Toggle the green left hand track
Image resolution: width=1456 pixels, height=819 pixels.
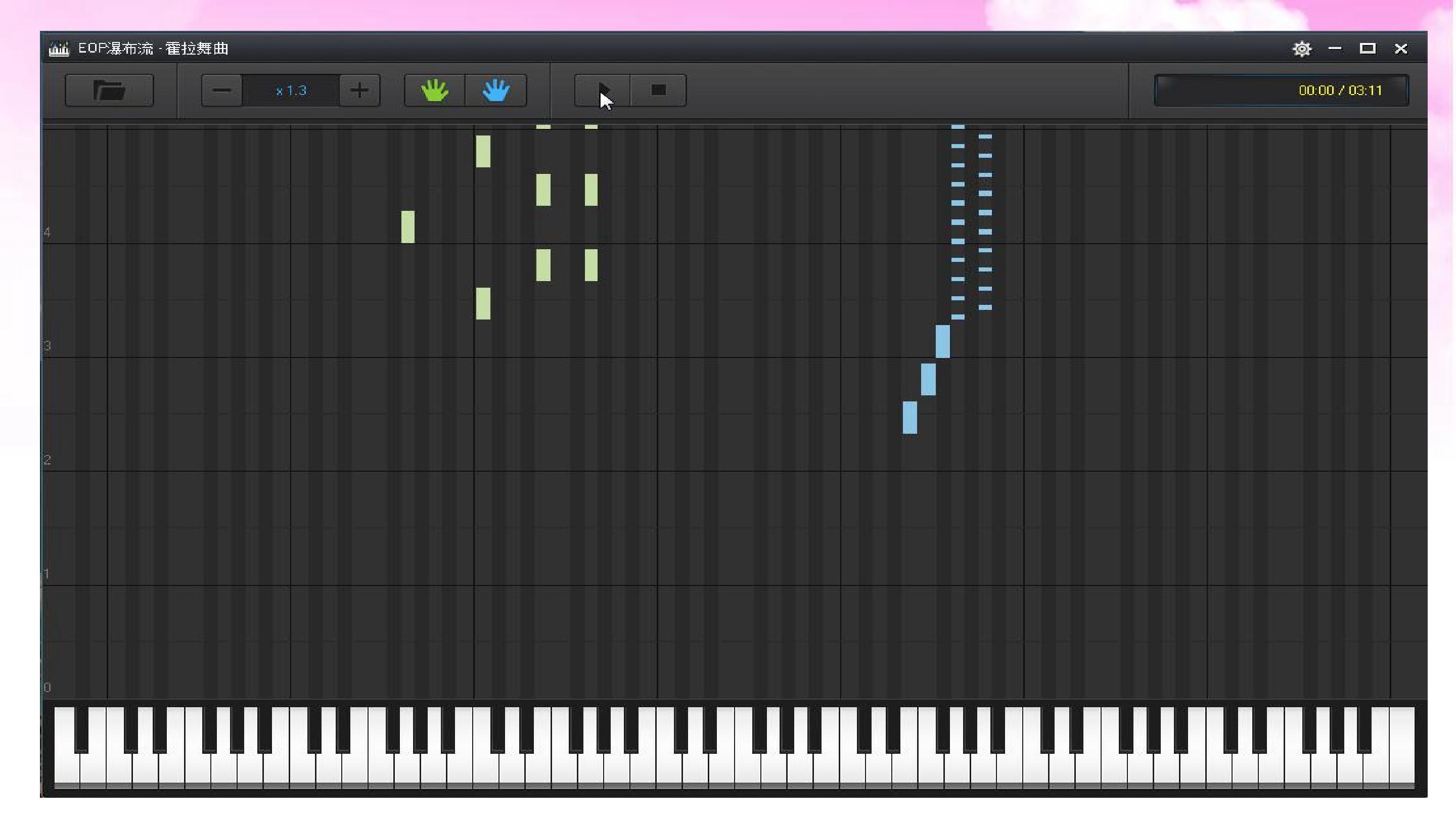435,90
